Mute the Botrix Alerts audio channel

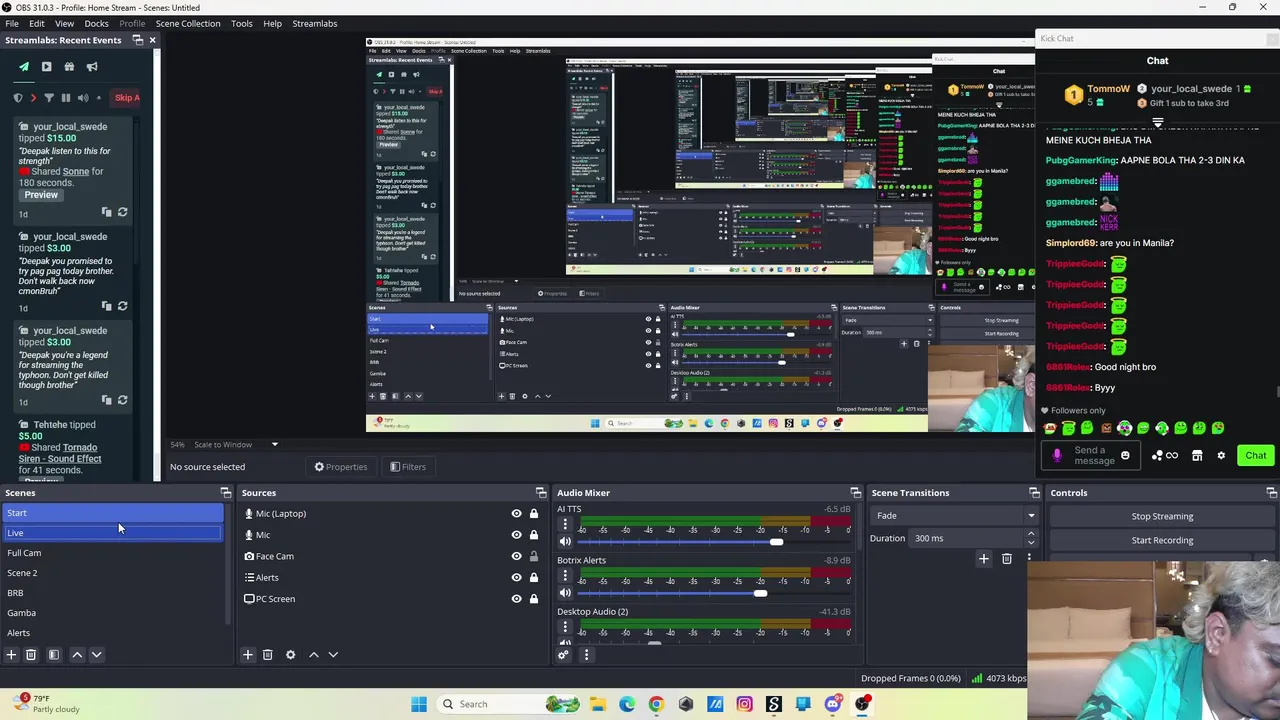click(565, 593)
